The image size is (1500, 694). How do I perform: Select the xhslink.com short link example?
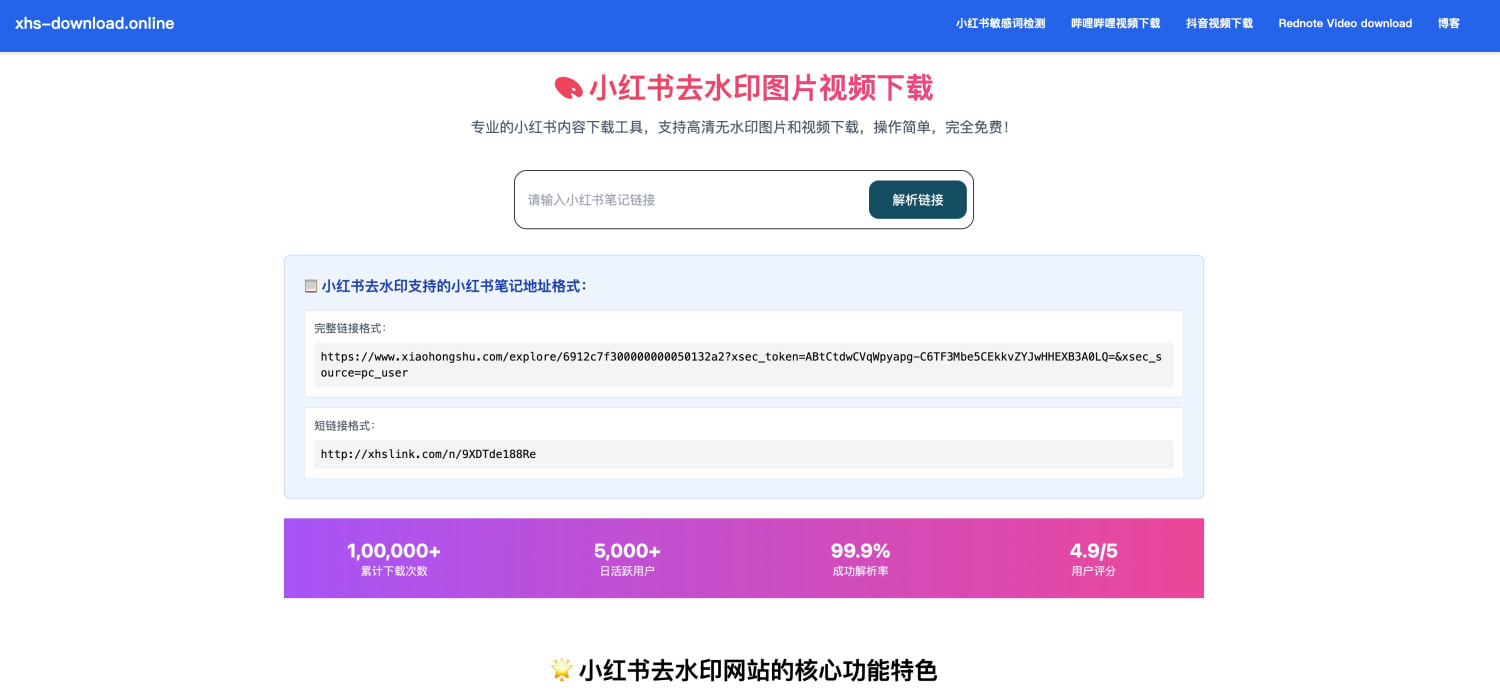click(744, 454)
